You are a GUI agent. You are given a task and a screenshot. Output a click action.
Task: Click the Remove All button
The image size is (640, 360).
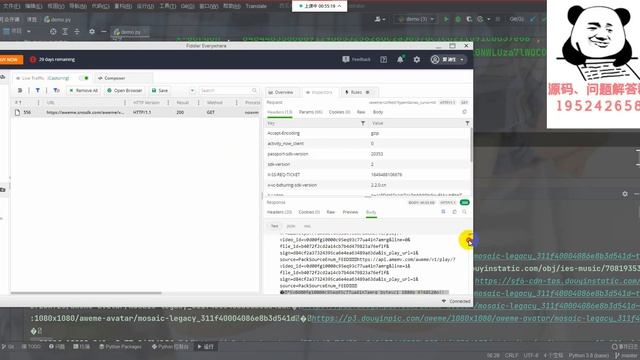click(x=83, y=91)
